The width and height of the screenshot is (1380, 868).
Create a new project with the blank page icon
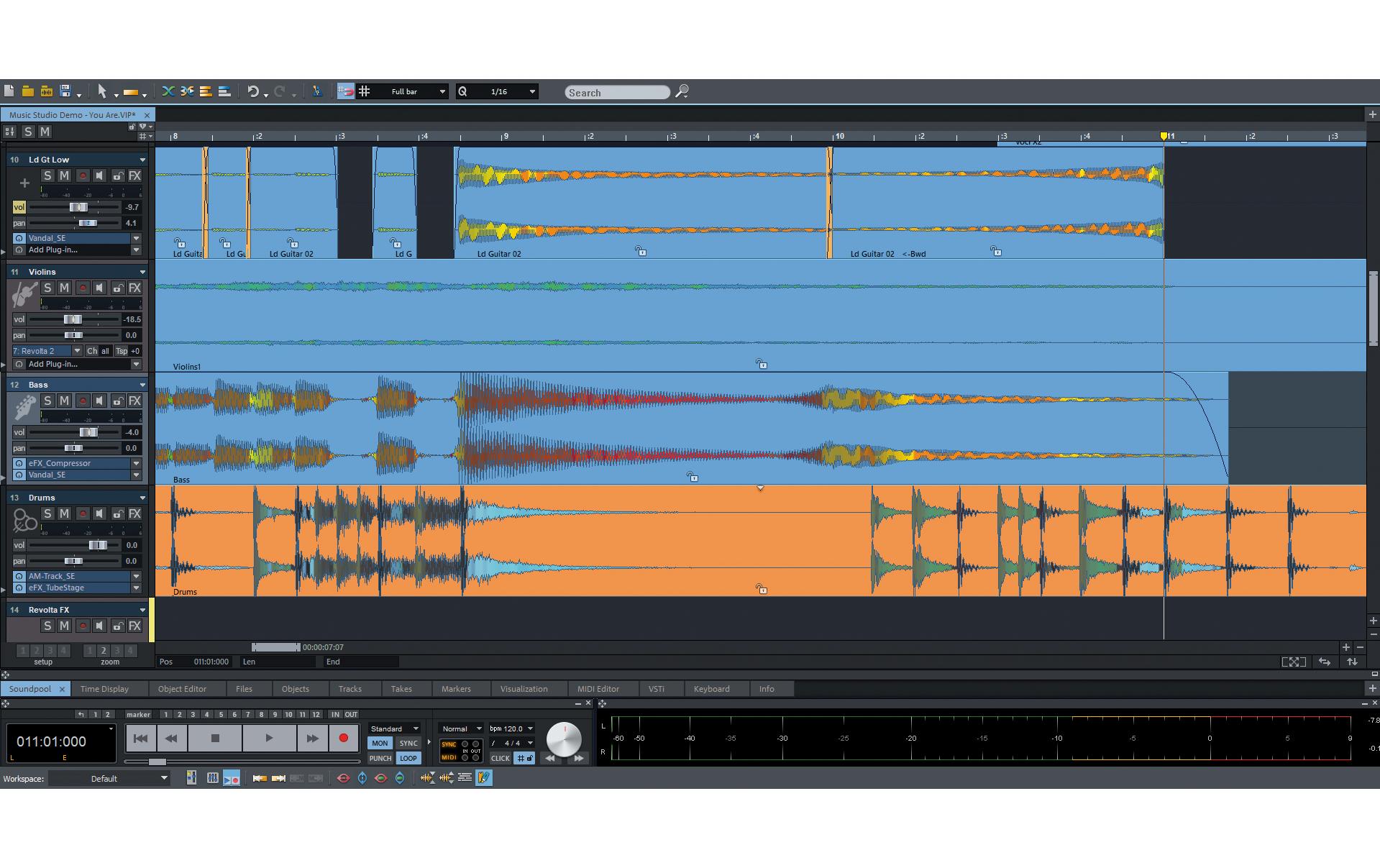pyautogui.click(x=9, y=91)
